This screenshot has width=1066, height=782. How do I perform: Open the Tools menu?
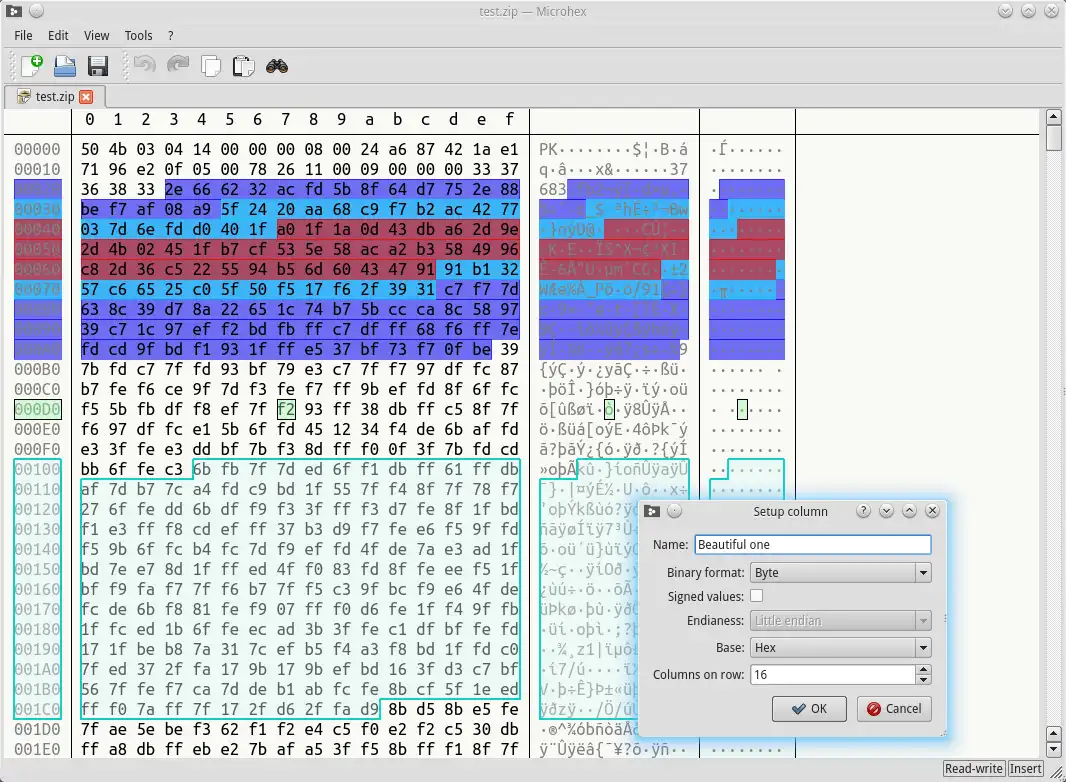click(x=138, y=35)
